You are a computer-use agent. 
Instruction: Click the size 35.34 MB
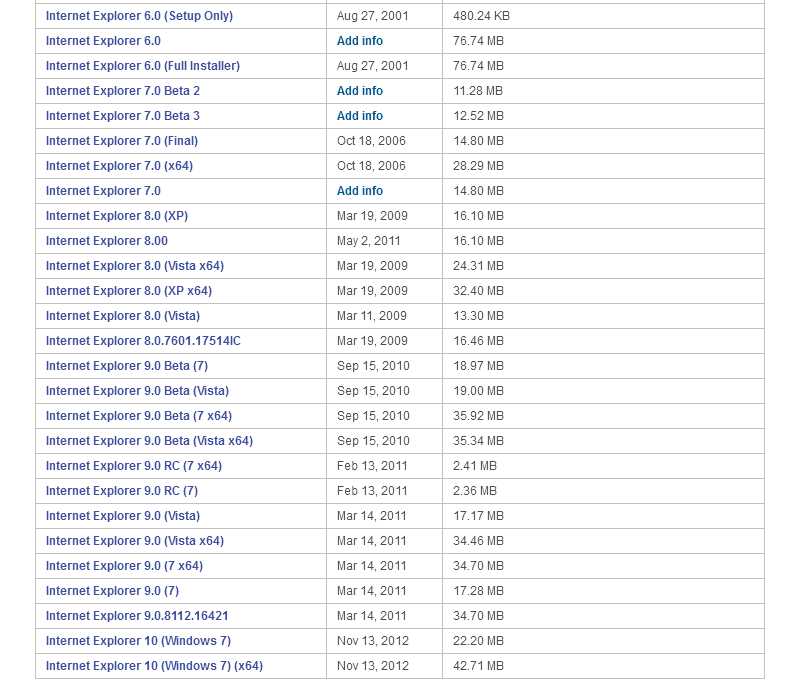point(478,441)
